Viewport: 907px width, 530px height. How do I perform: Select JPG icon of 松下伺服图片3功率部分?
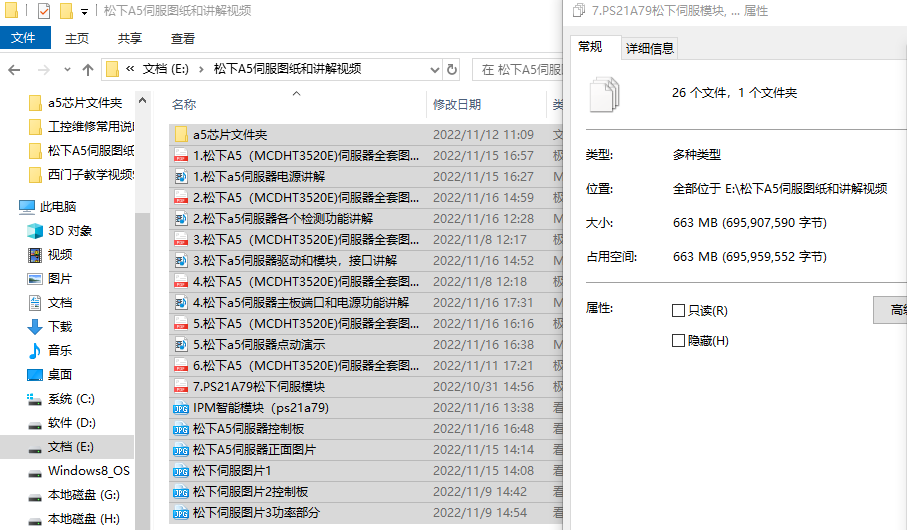pyautogui.click(x=181, y=513)
